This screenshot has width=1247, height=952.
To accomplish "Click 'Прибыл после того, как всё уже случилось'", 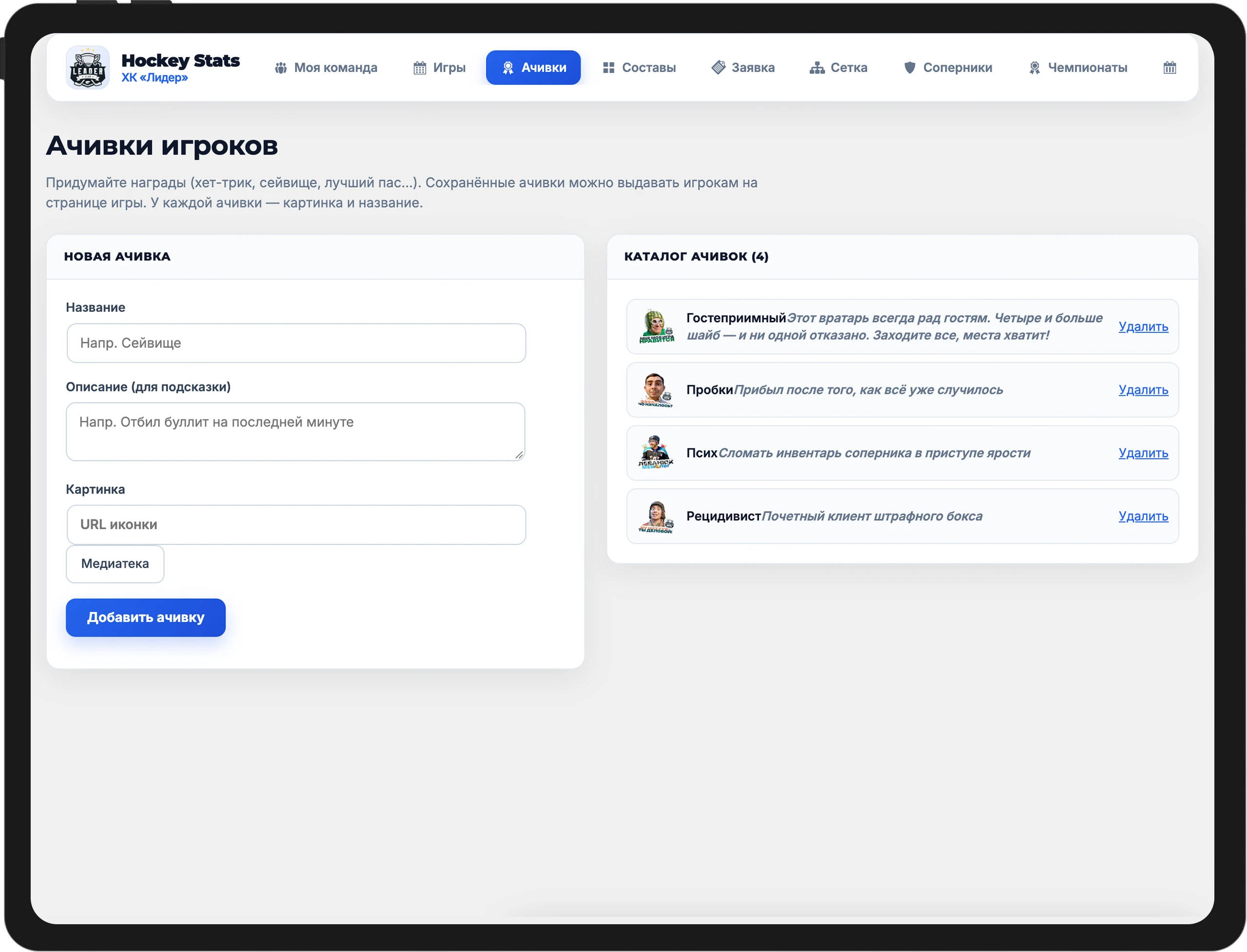I will tap(869, 390).
